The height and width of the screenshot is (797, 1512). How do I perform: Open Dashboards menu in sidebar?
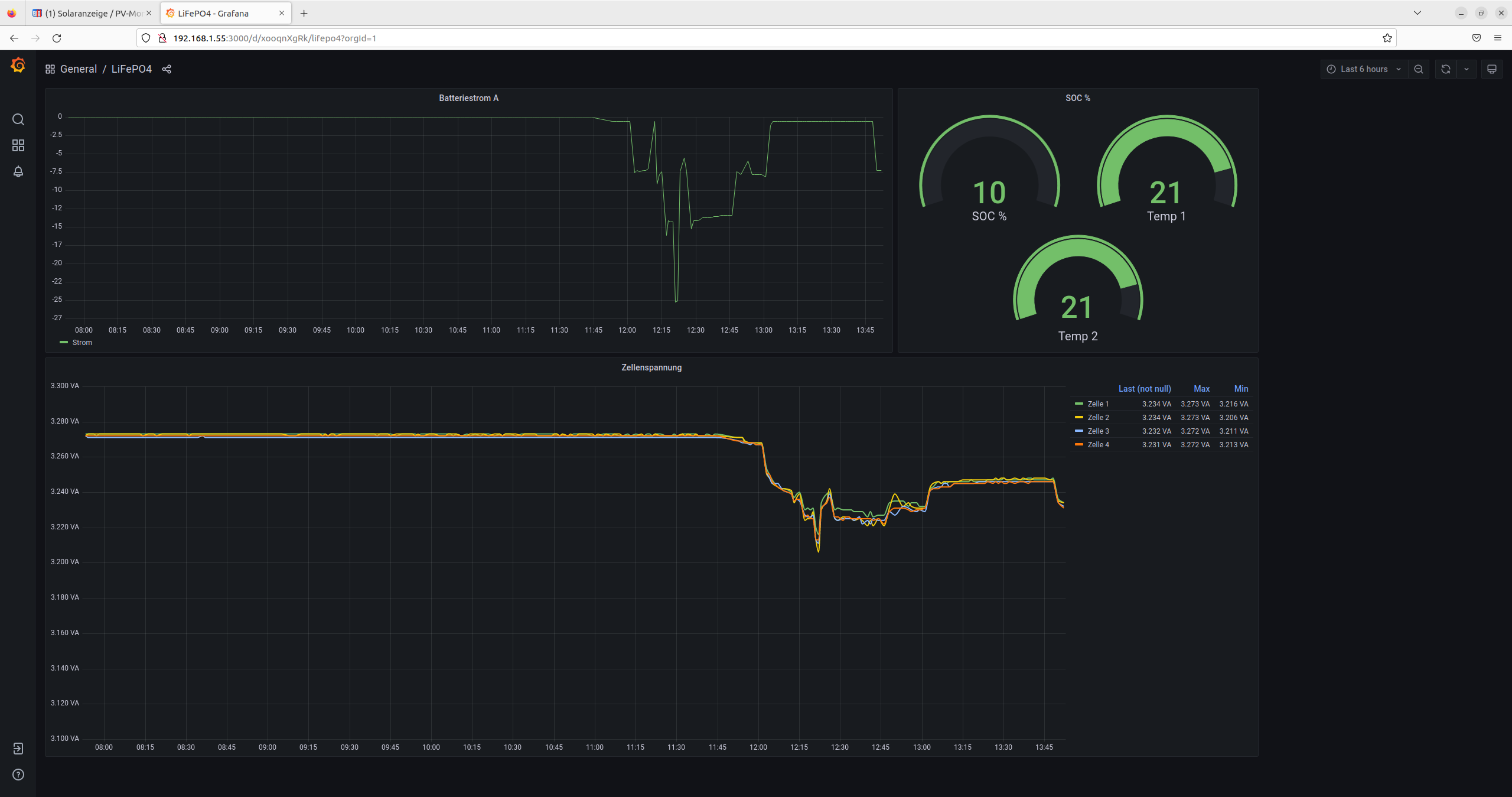tap(18, 145)
